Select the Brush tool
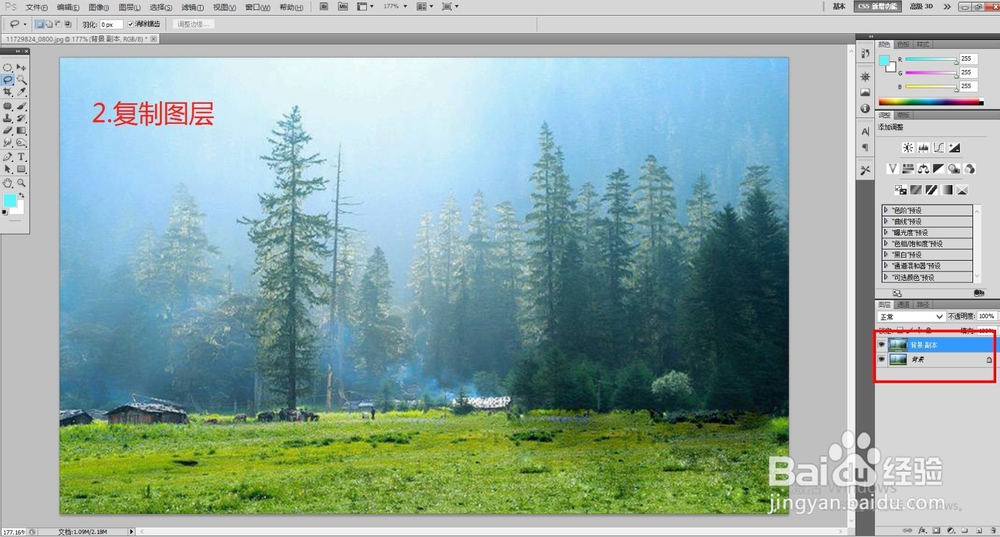Screen dimensions: 1000x537 pos(22,106)
